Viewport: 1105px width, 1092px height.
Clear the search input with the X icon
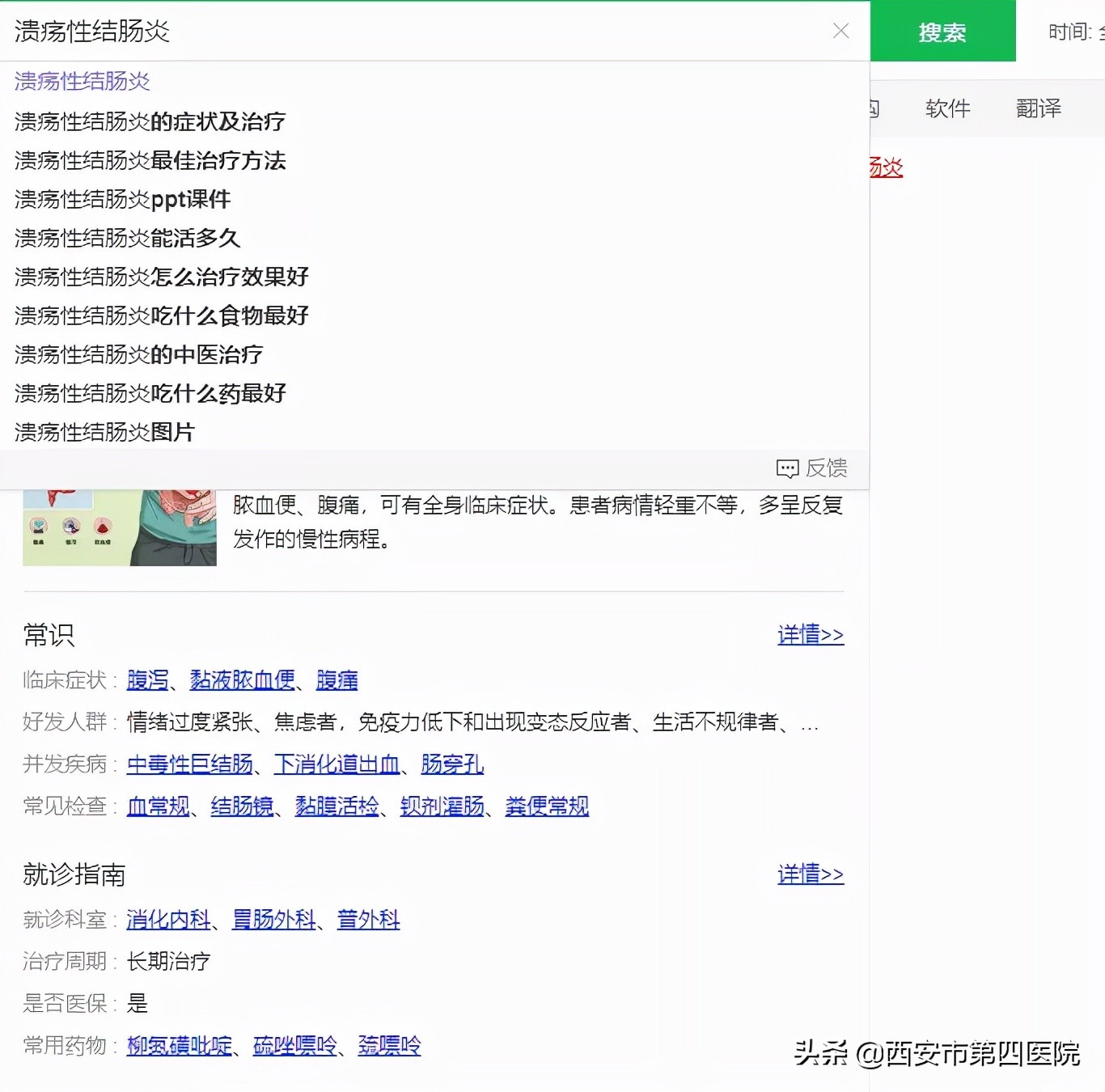(x=840, y=31)
